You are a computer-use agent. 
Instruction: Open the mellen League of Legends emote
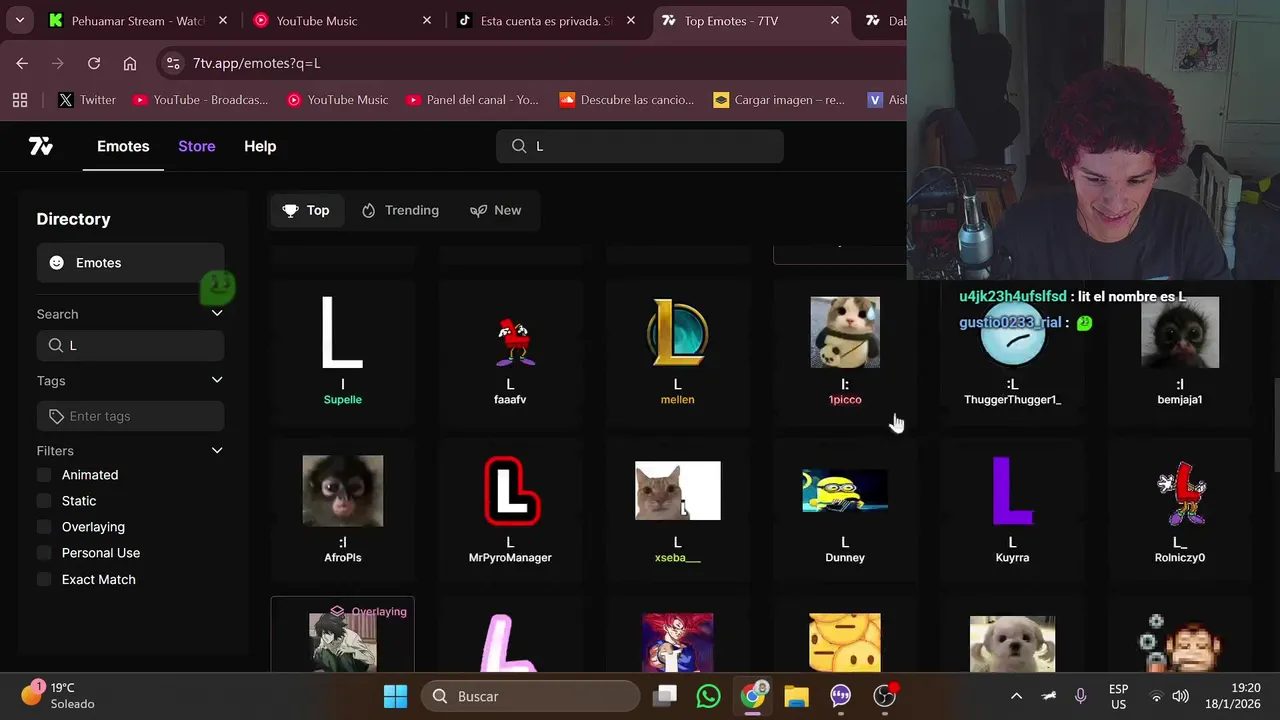(x=677, y=350)
